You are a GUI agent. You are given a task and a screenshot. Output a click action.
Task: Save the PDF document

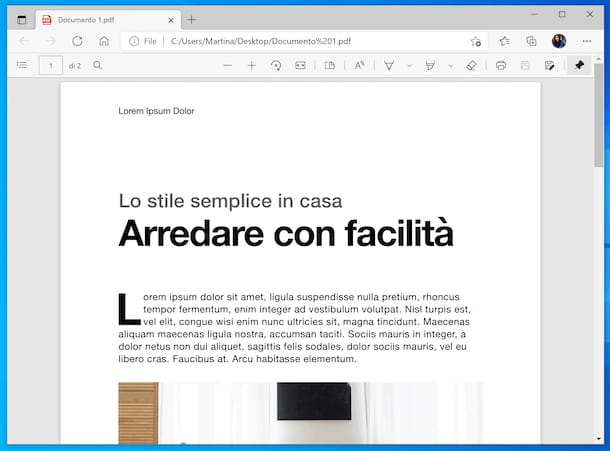525,65
